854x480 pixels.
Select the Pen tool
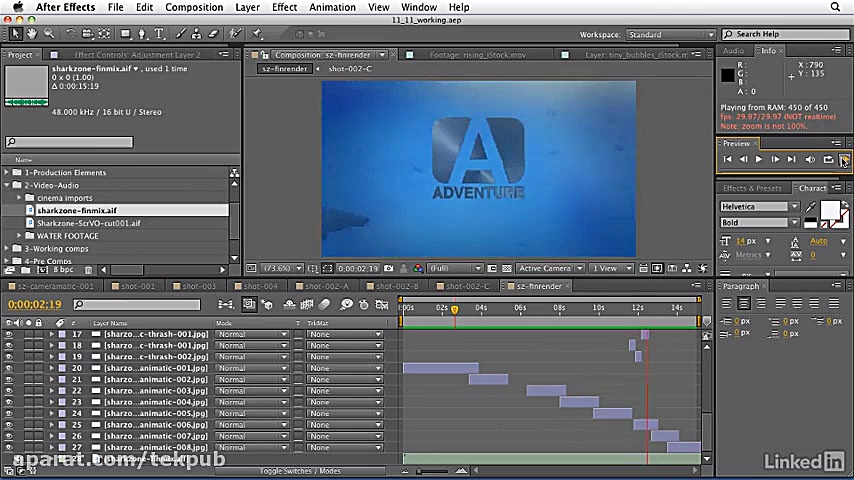[142, 34]
